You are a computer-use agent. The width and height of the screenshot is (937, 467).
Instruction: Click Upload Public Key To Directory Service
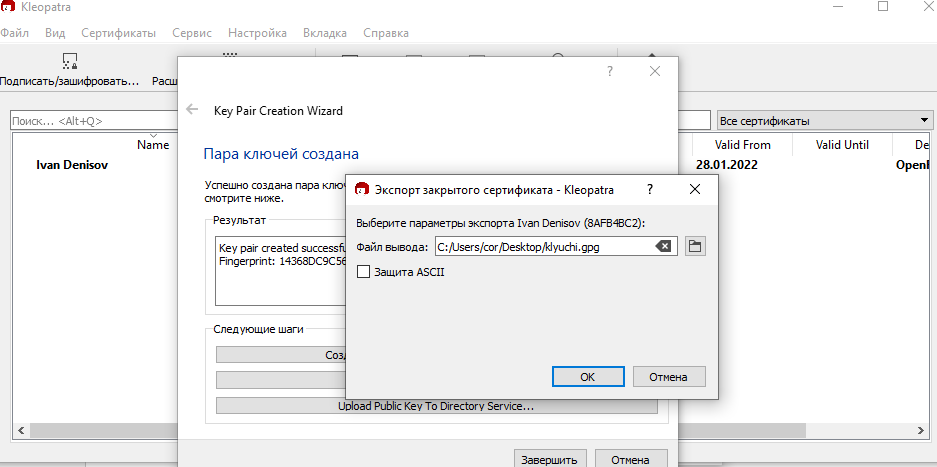(436, 406)
